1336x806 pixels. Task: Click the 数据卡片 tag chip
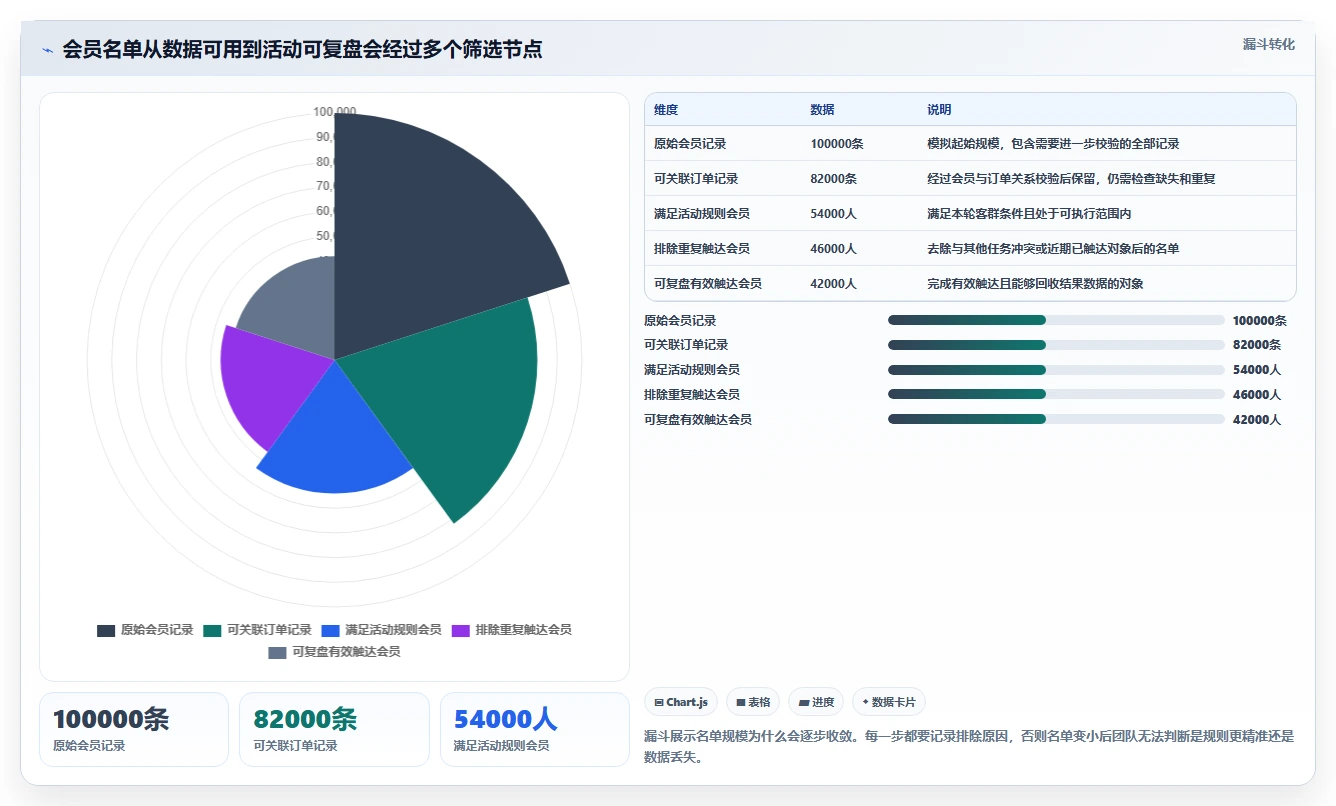(x=889, y=702)
